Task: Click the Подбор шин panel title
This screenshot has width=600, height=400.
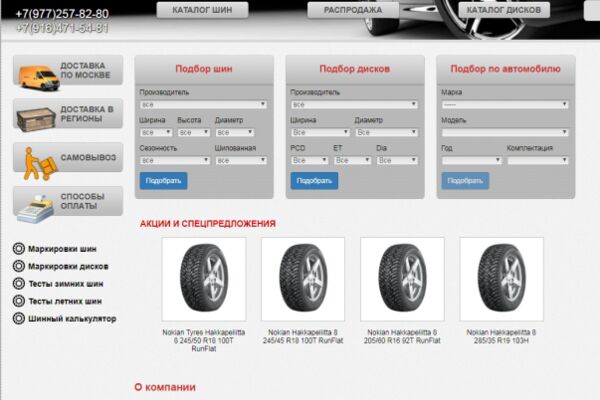Action: tap(204, 69)
